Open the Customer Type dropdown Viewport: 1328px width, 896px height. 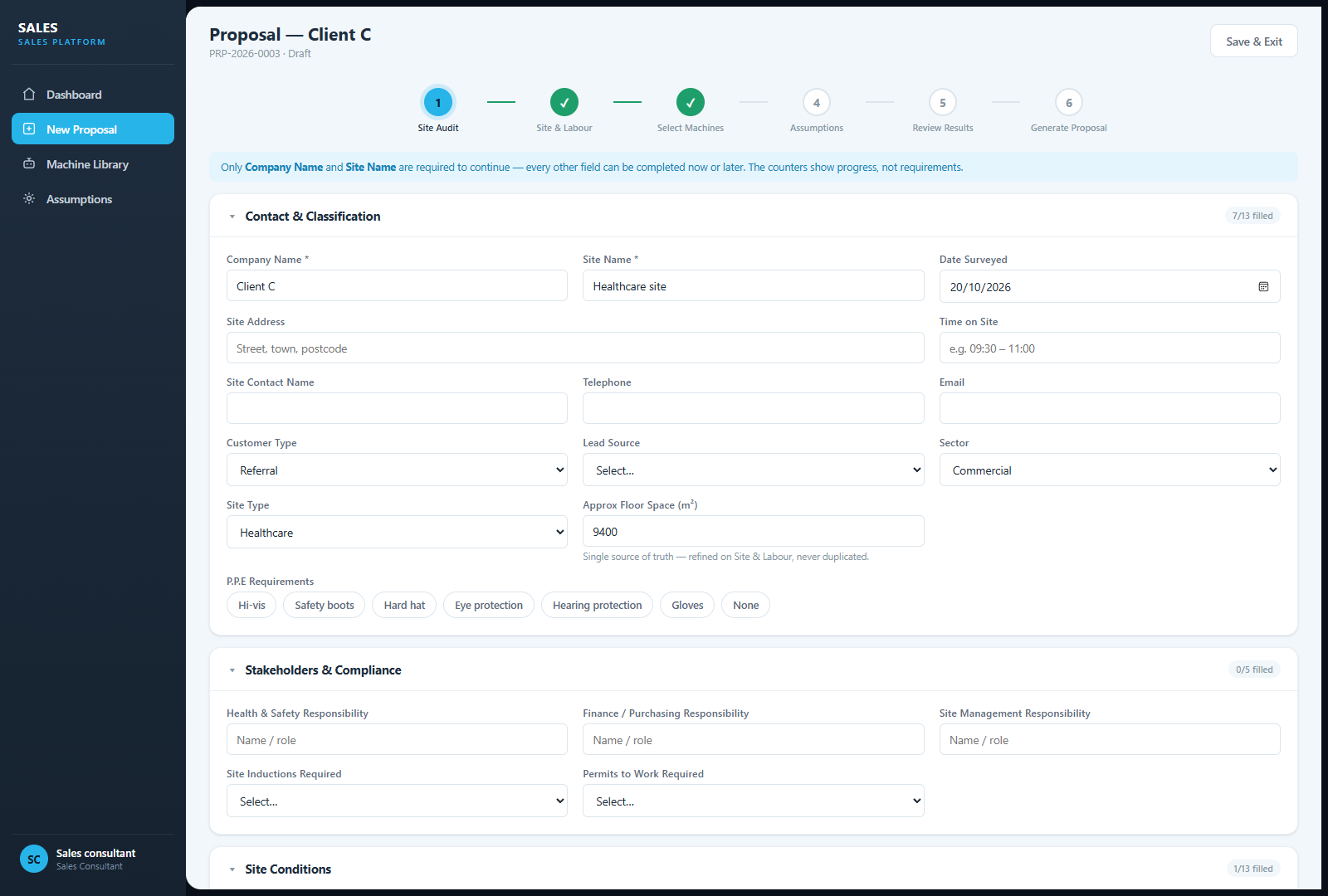tap(397, 470)
